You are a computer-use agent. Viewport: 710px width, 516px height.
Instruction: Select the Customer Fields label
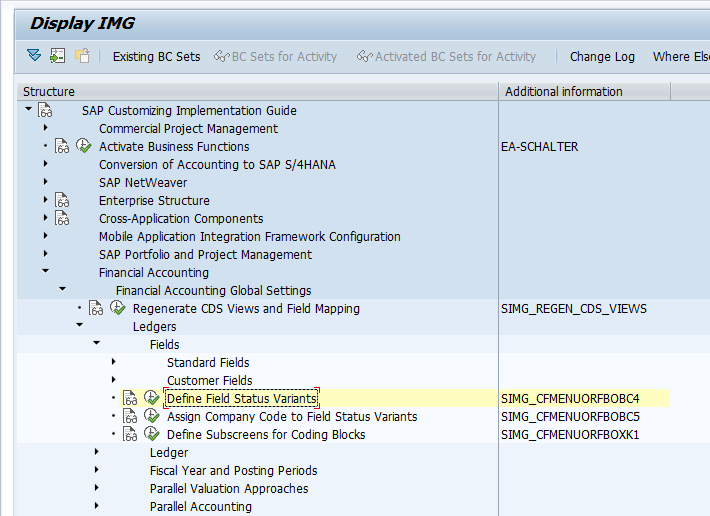pyautogui.click(x=210, y=381)
